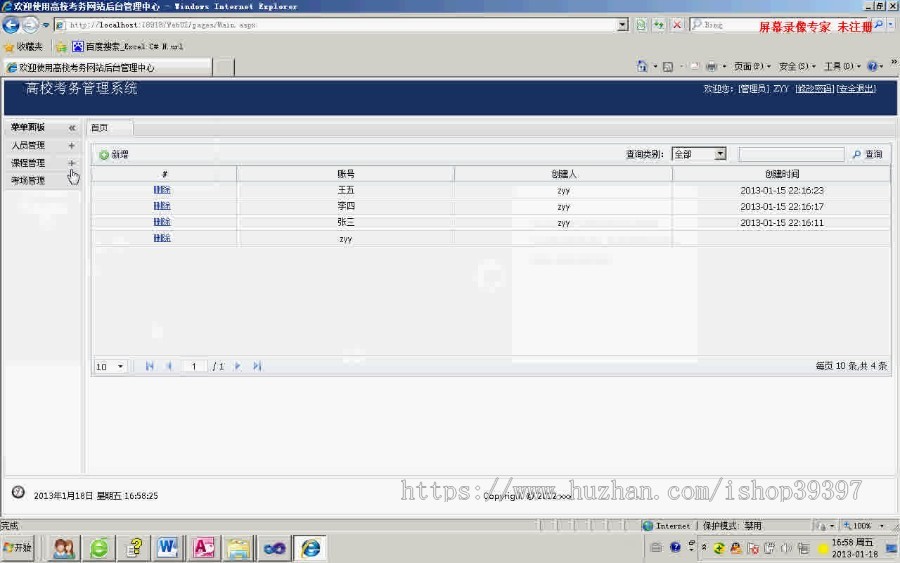The image size is (900, 563).
Task: Click the Internet Explorer taskbar icon
Action: pyautogui.click(x=311, y=548)
